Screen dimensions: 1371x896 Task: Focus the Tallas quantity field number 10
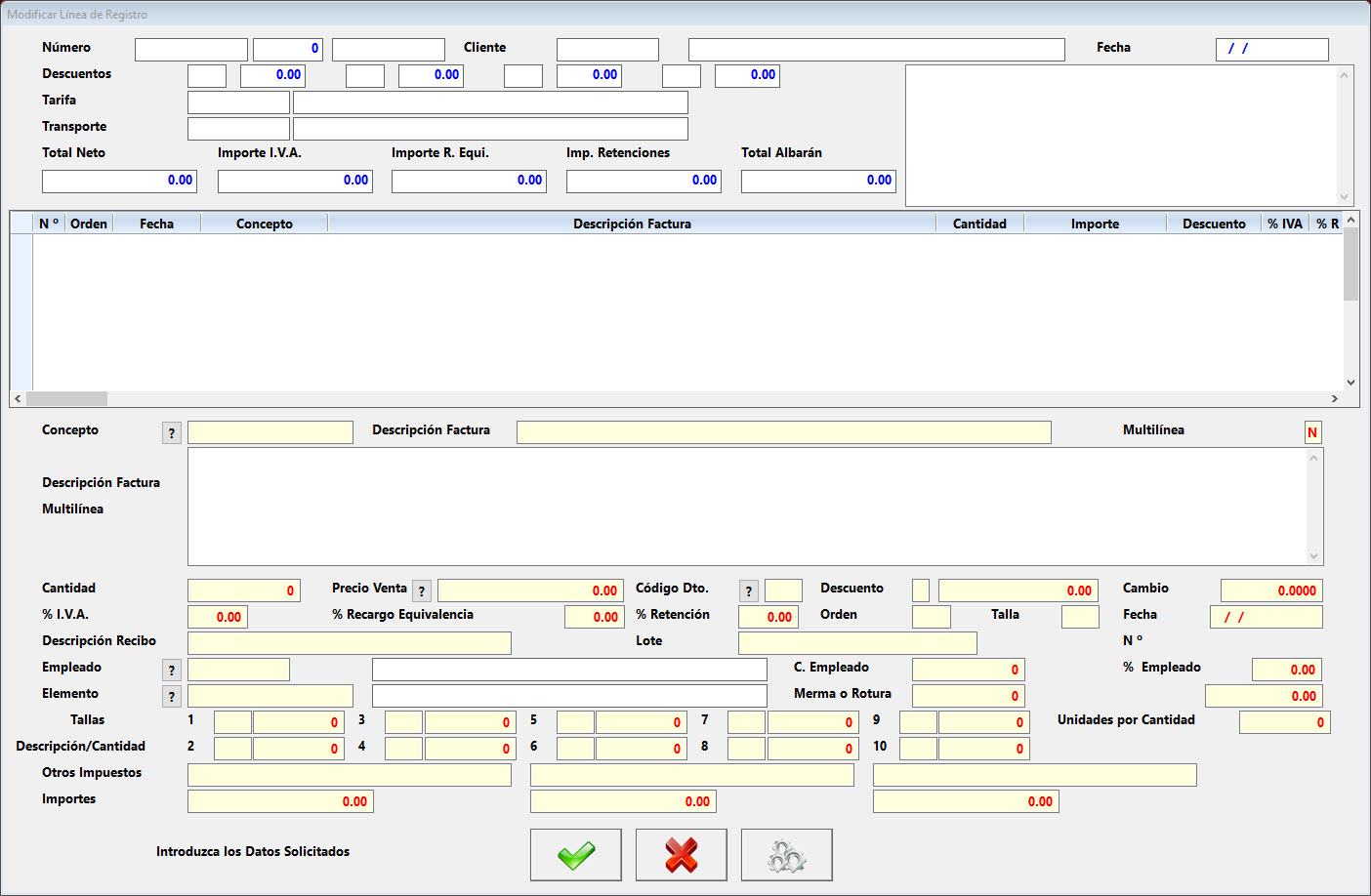(x=984, y=749)
